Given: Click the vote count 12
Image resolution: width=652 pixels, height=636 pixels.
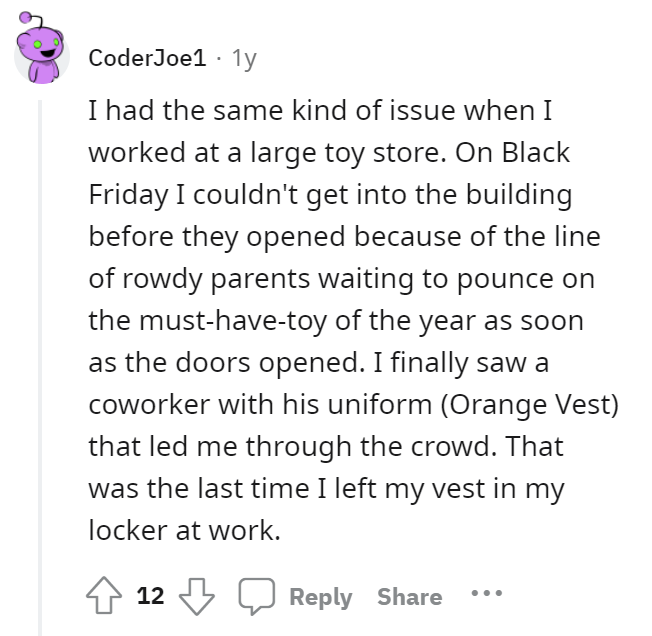Looking at the screenshot, I should pos(150,597).
